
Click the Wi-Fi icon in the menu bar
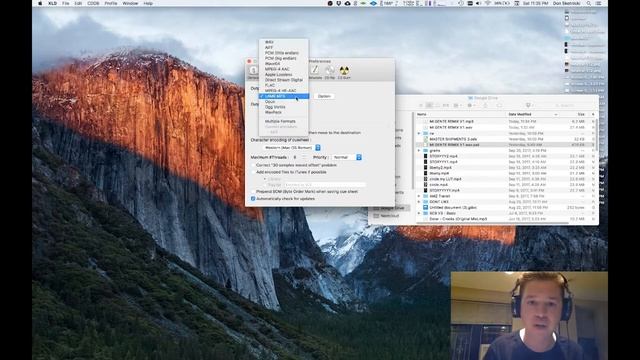(x=487, y=3)
